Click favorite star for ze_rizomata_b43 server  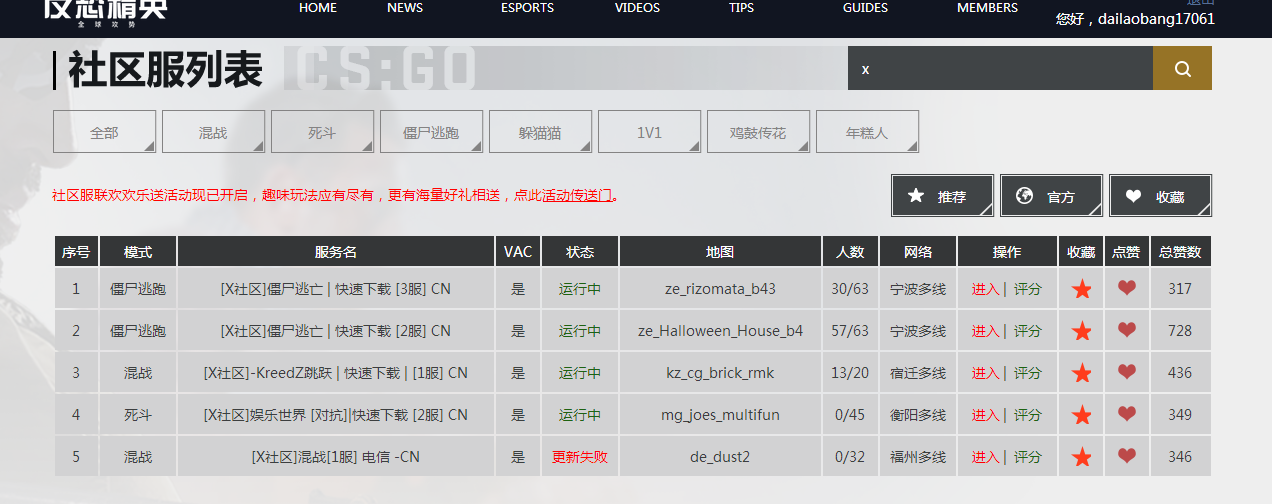pyautogui.click(x=1081, y=289)
